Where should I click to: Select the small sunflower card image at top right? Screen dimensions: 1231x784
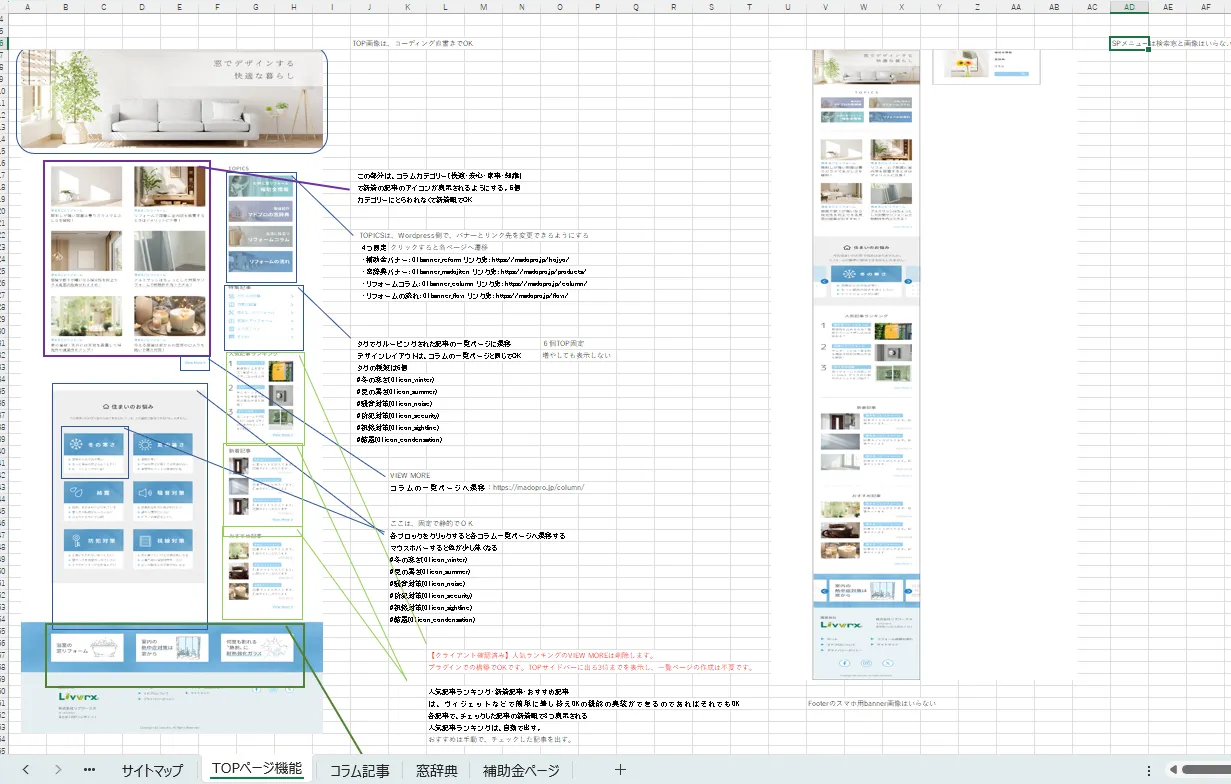(x=986, y=66)
